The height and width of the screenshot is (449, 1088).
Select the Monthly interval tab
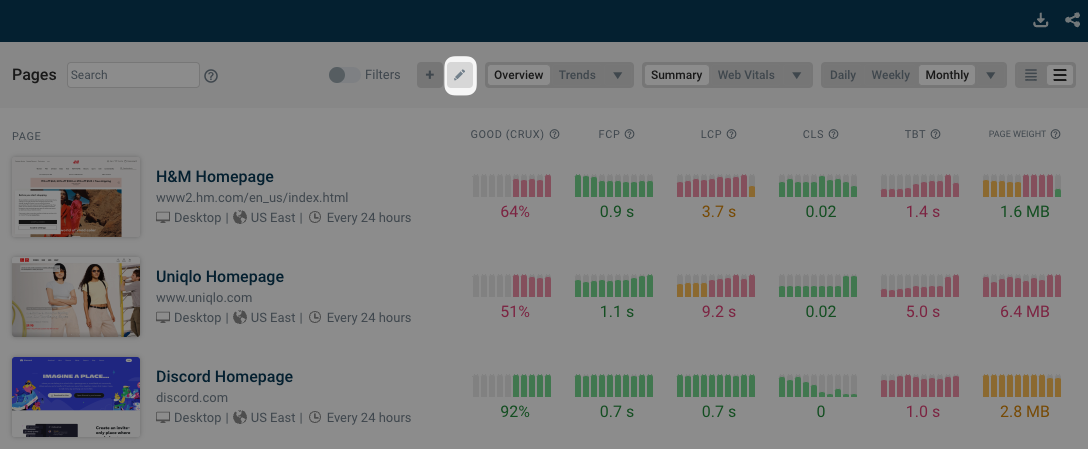(947, 75)
